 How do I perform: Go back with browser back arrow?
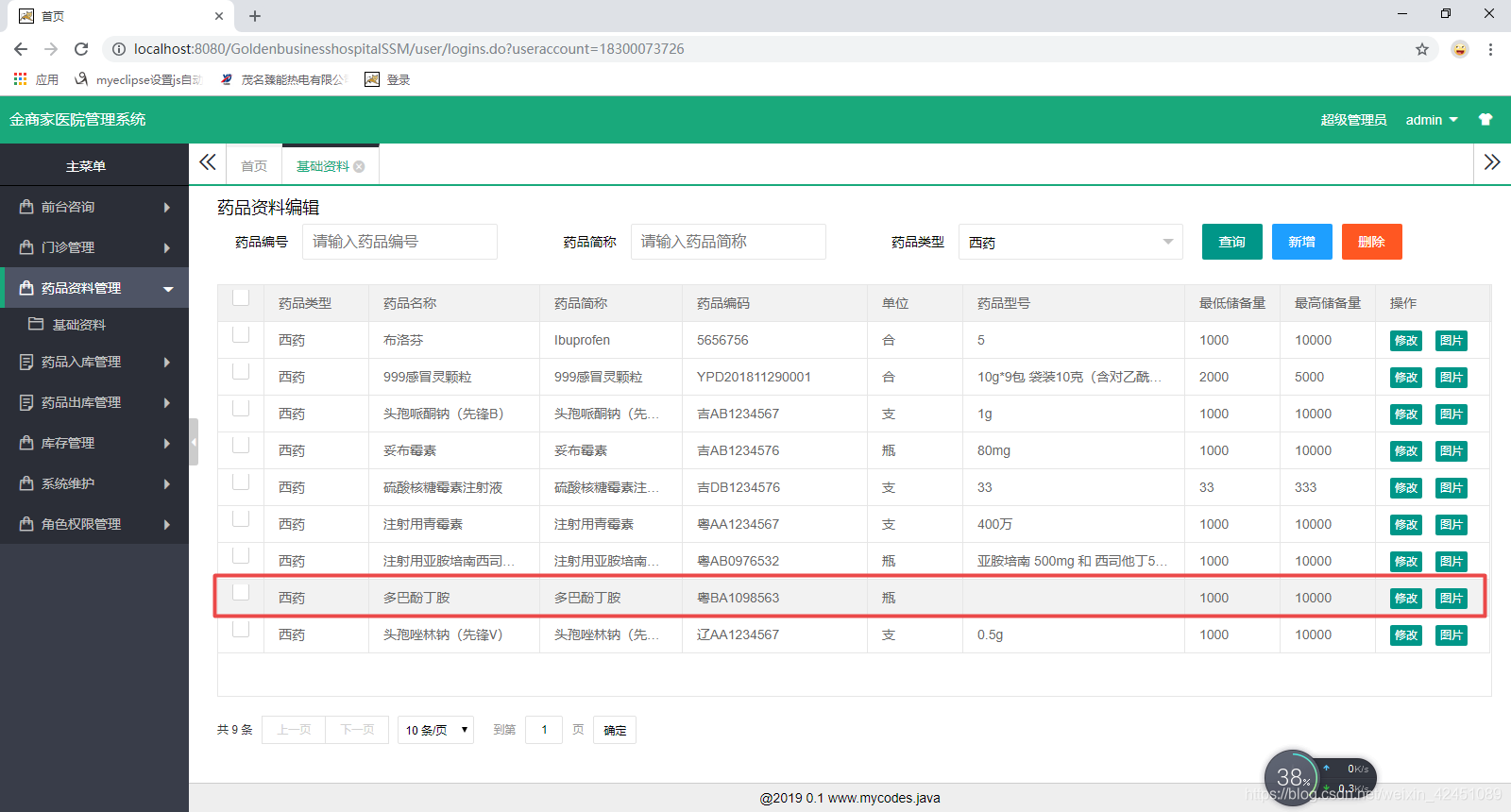coord(21,49)
